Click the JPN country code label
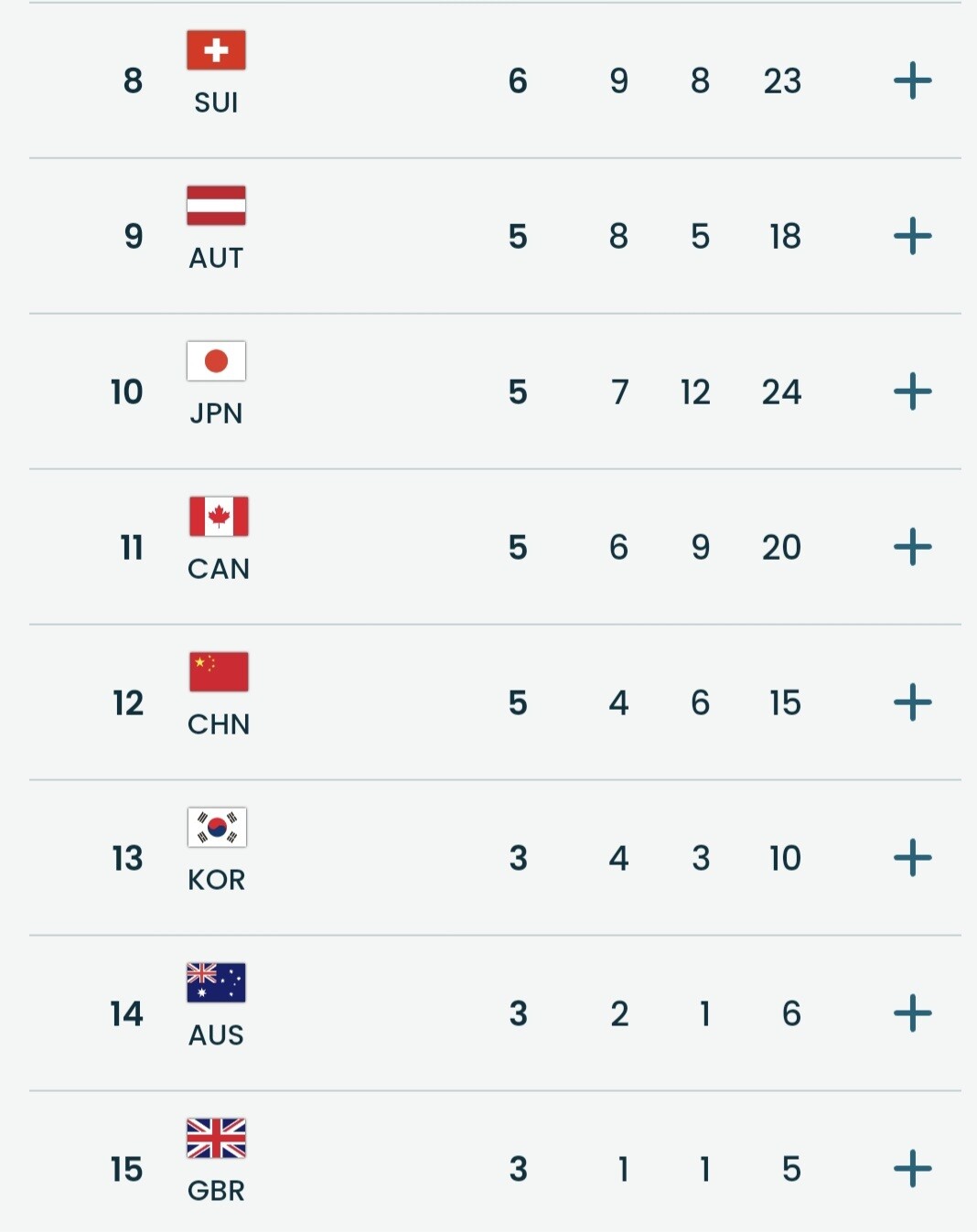Screen dimensions: 977x1232 216,413
